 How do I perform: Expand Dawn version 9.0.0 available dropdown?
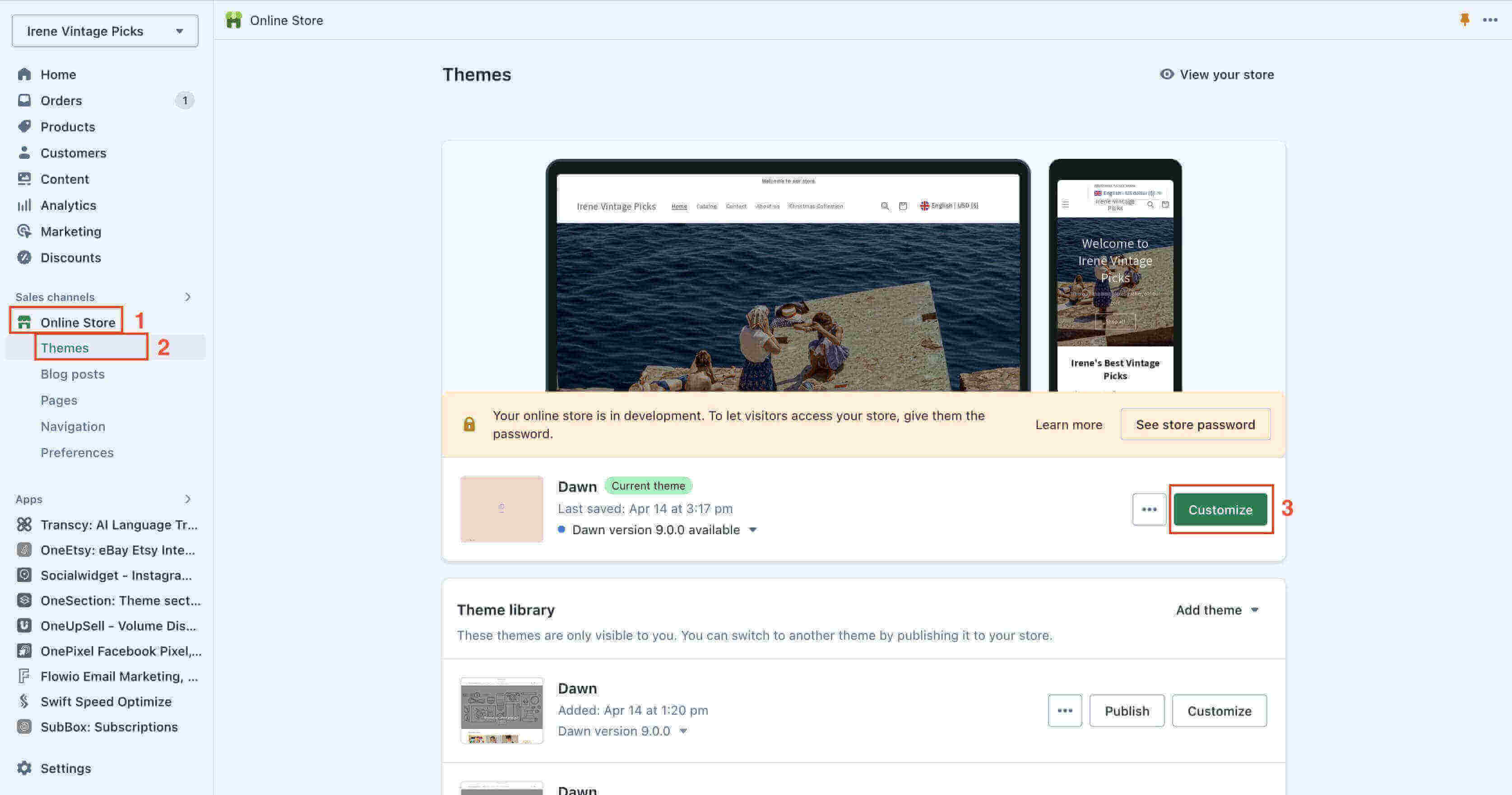click(x=752, y=530)
